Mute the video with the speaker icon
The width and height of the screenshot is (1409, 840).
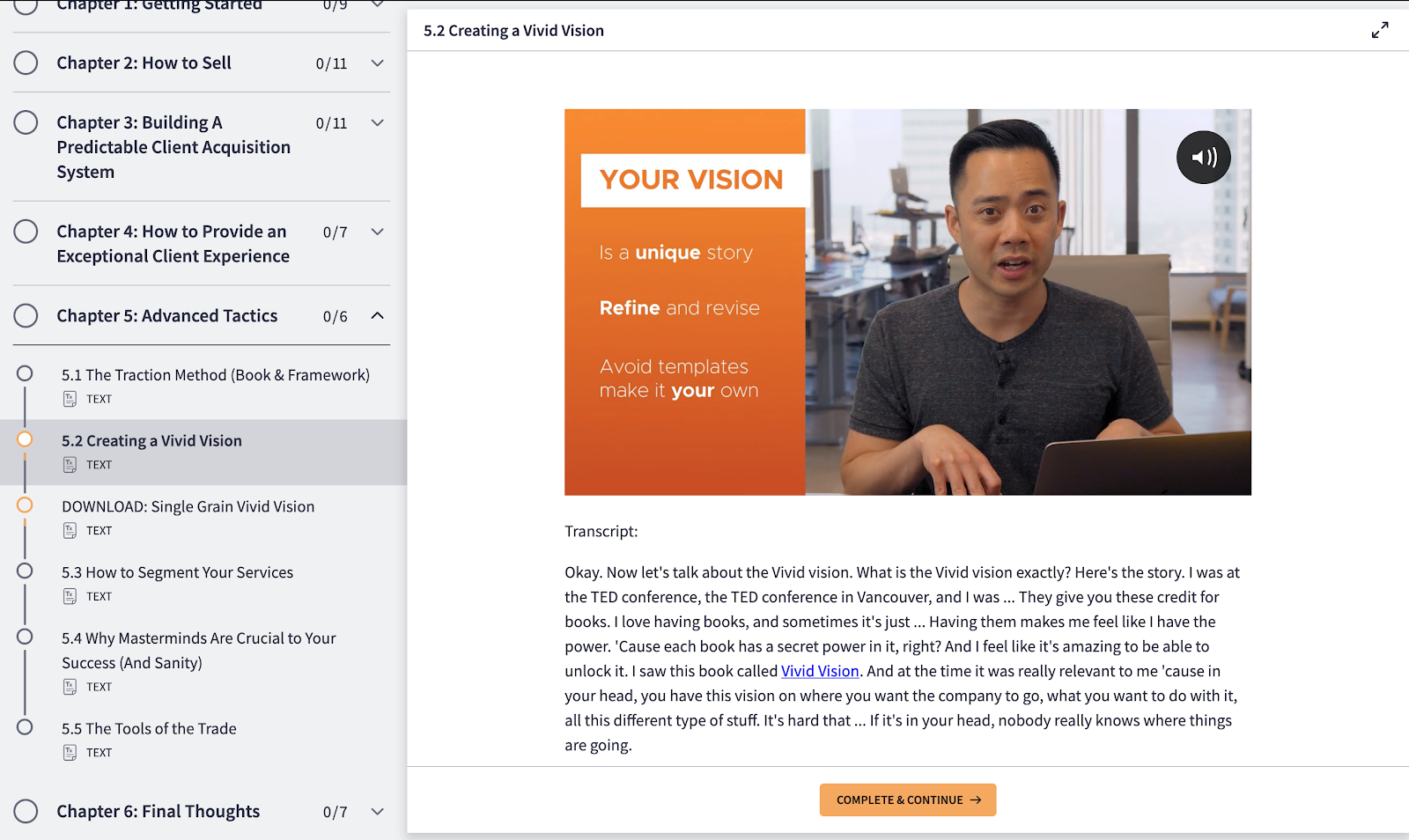click(1203, 158)
